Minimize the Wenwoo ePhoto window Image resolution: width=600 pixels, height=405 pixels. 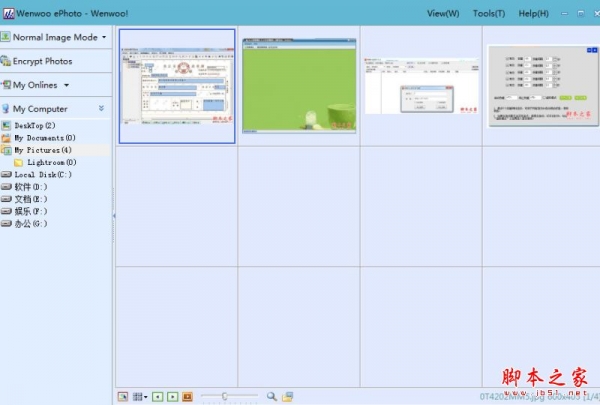(x=564, y=14)
